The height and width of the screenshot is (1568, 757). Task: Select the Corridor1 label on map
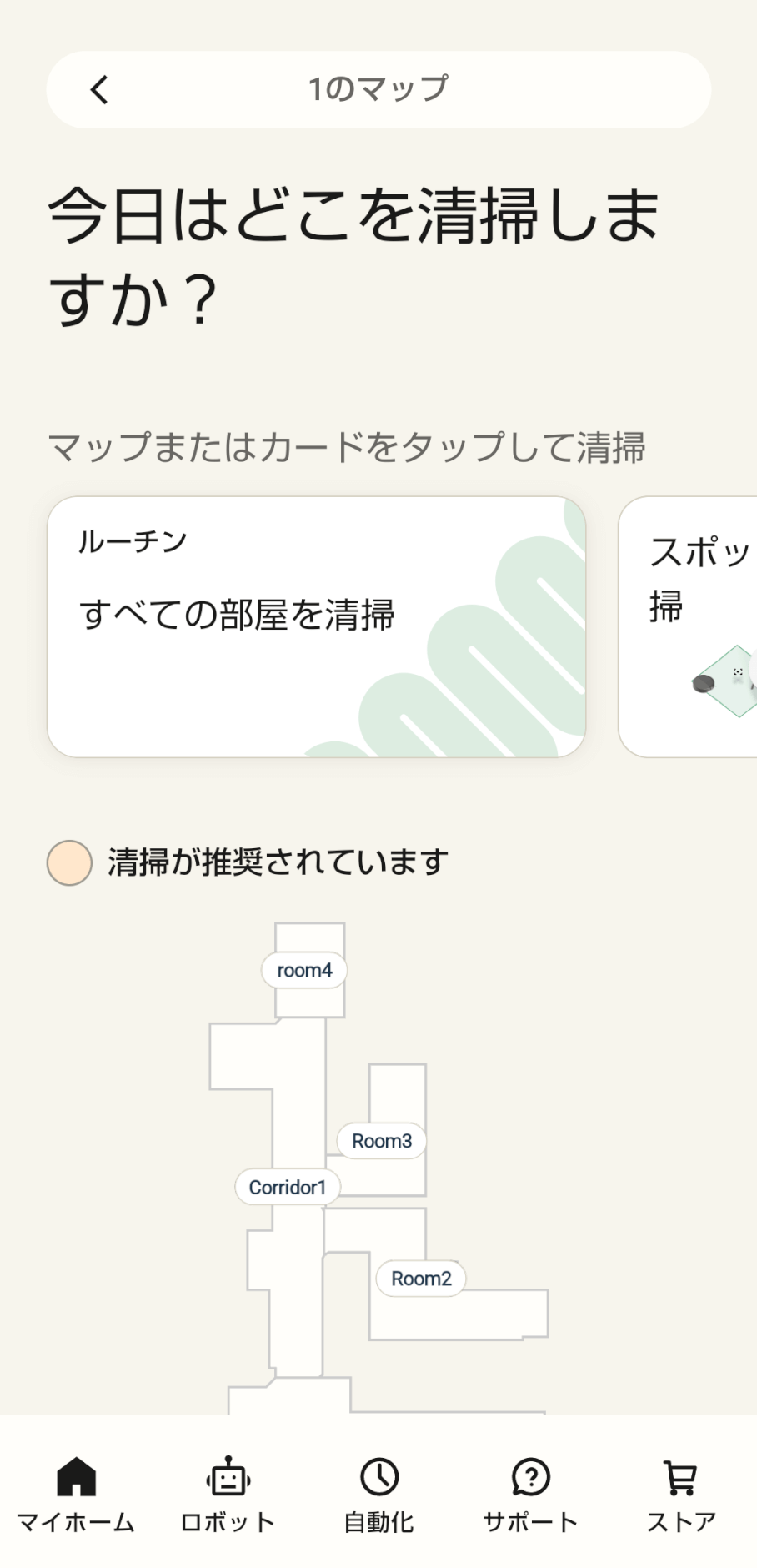coord(287,1187)
